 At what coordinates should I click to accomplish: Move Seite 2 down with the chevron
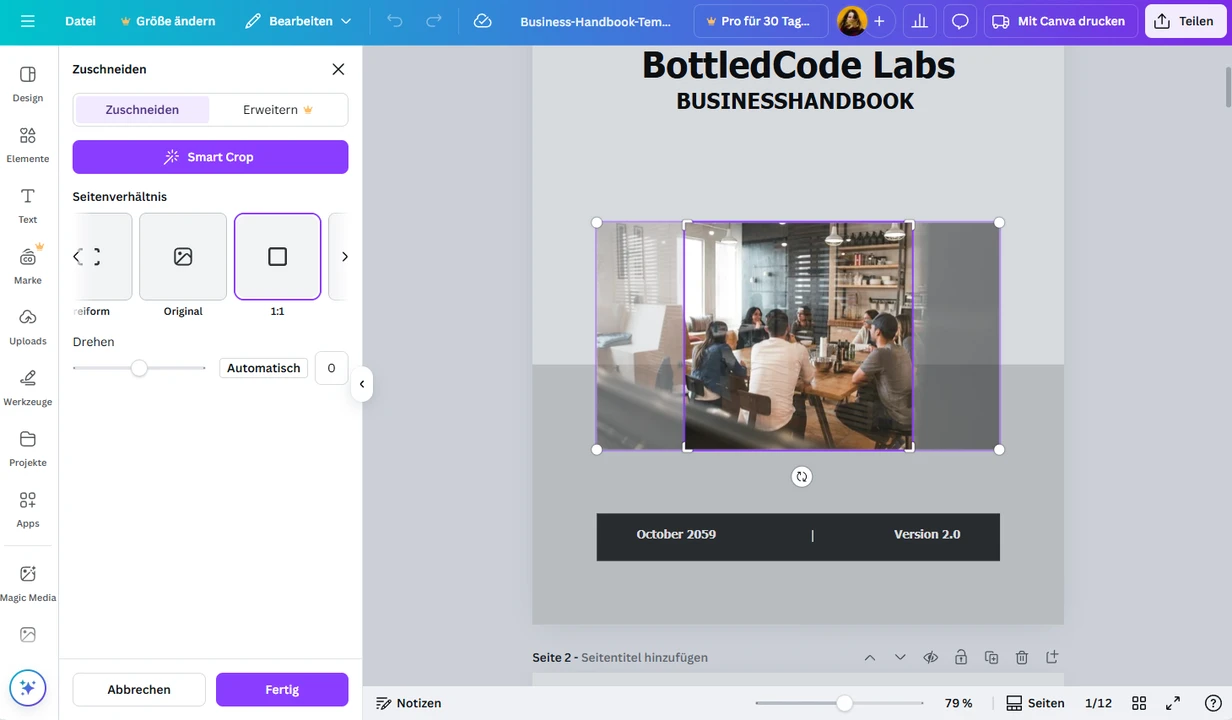[x=900, y=657]
